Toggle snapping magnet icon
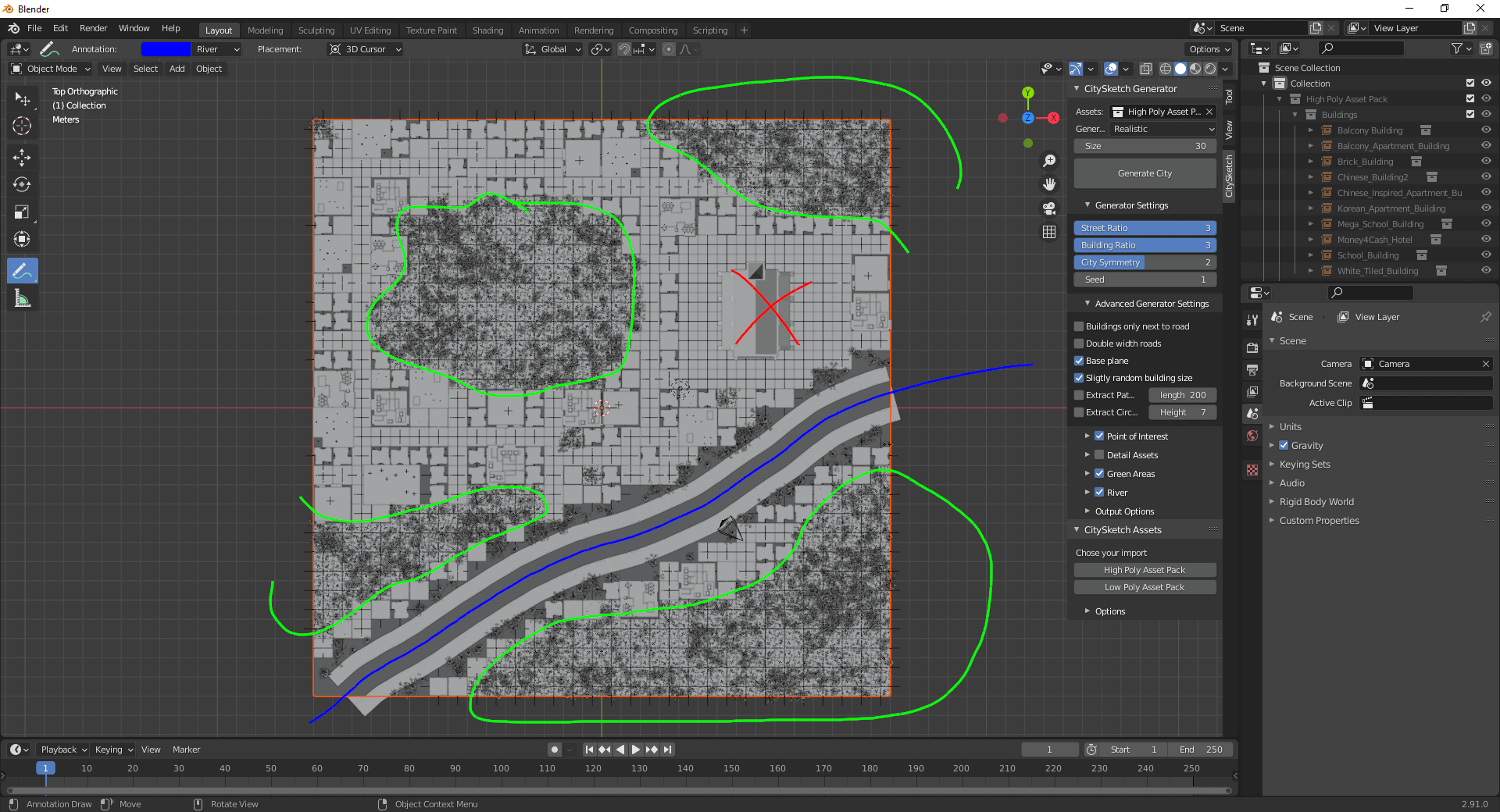 point(623,49)
